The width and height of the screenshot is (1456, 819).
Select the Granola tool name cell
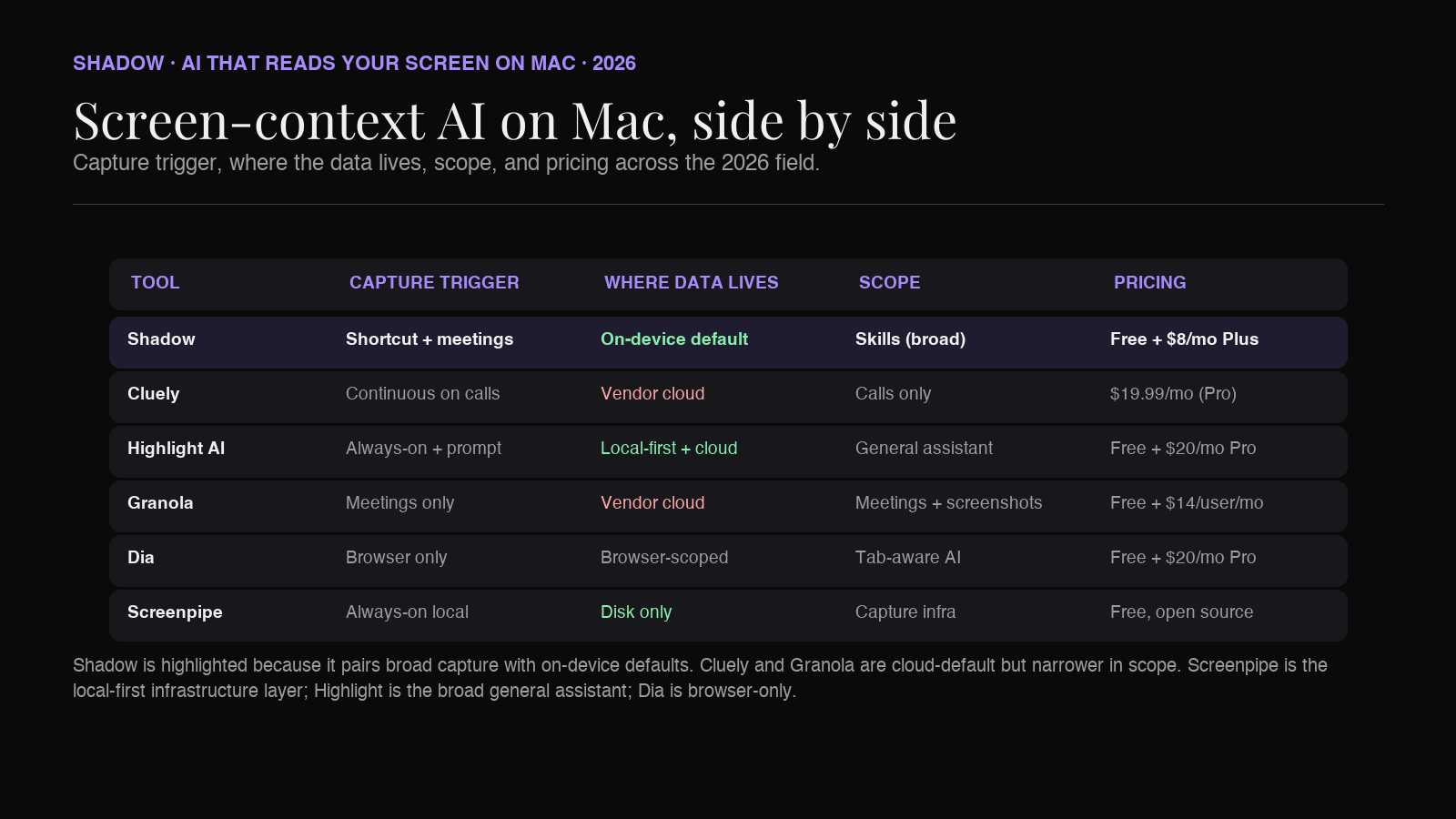click(160, 503)
